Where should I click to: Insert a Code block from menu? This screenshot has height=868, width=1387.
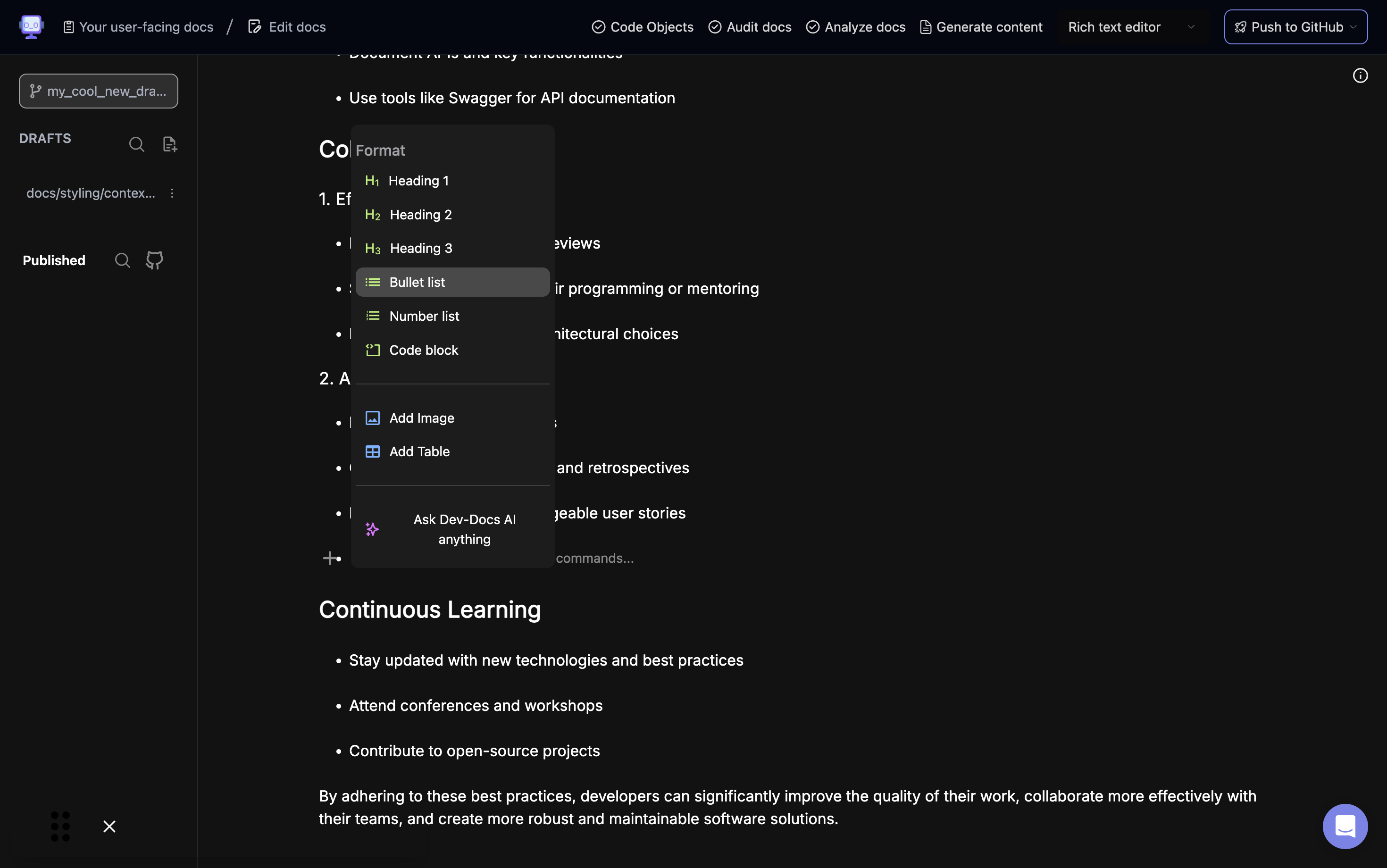pyautogui.click(x=423, y=350)
